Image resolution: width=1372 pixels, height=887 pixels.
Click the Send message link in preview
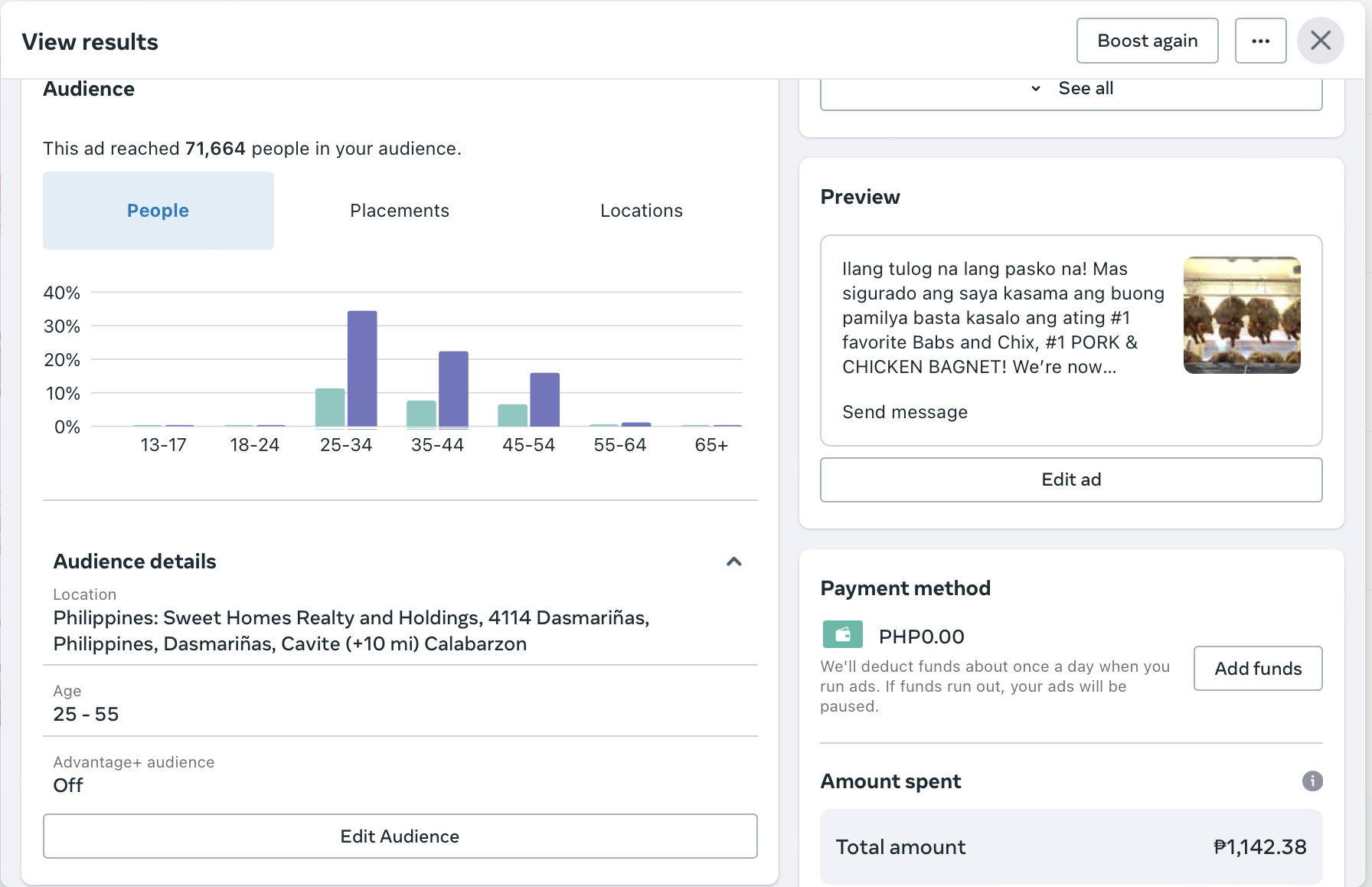904,412
